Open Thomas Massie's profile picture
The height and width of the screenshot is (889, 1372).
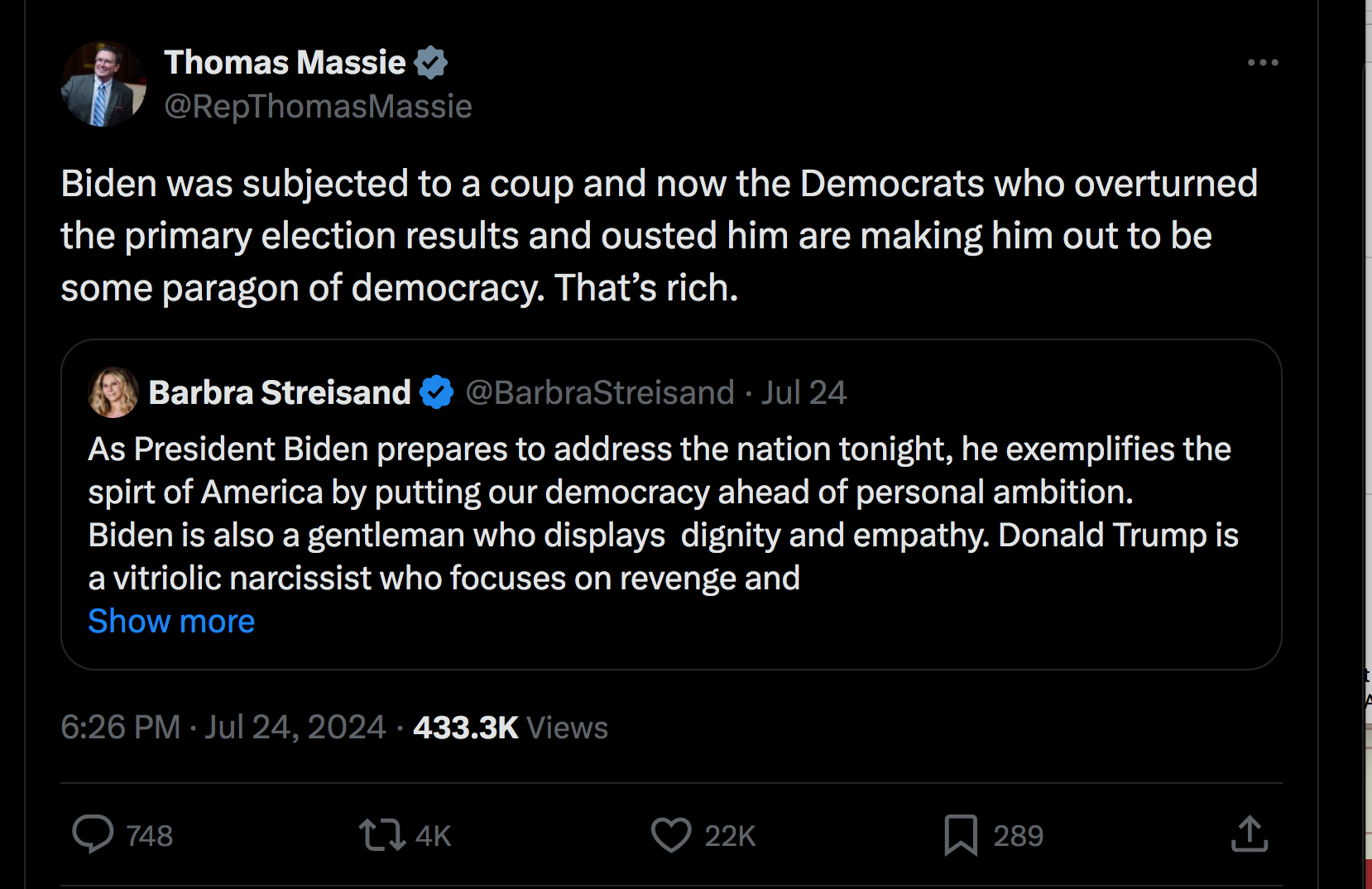[x=103, y=84]
